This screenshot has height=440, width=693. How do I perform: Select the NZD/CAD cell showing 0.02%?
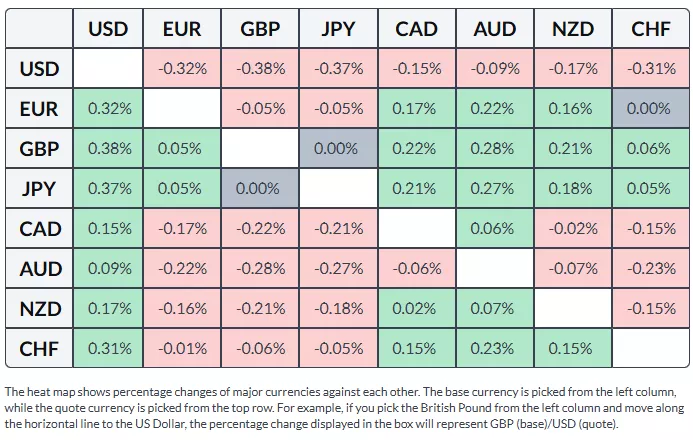[x=417, y=309]
